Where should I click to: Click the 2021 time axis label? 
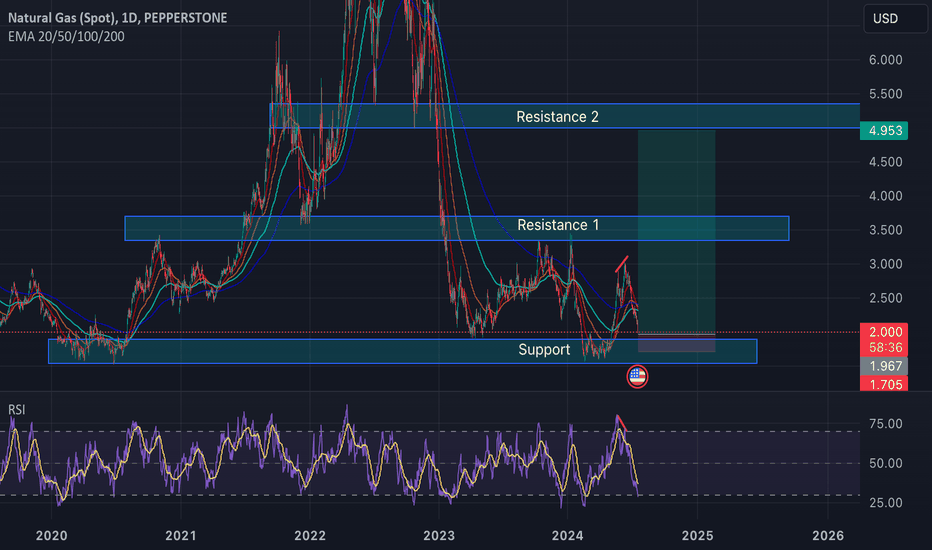click(x=181, y=536)
